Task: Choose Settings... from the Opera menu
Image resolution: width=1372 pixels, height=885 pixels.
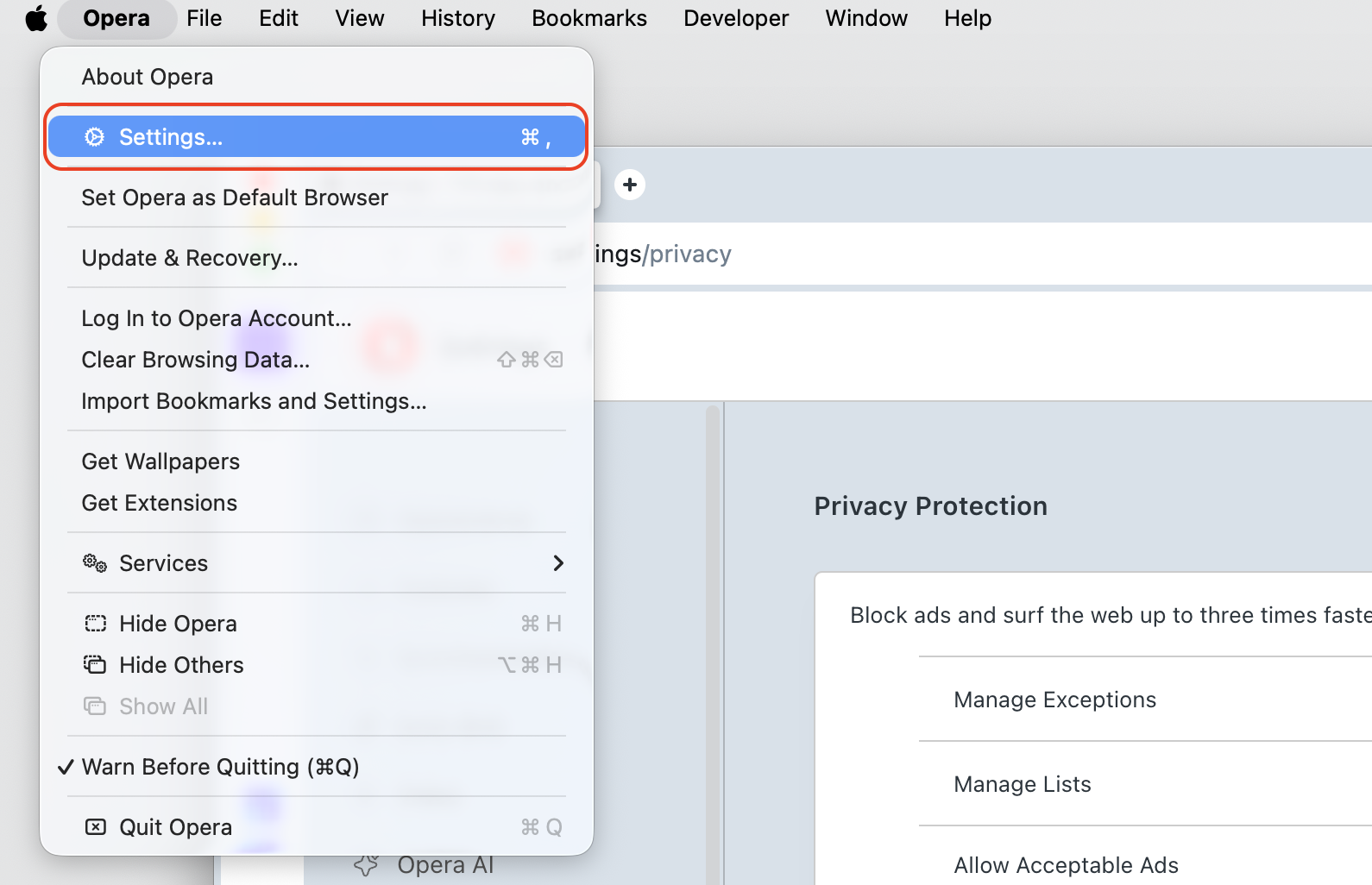Action: (317, 137)
